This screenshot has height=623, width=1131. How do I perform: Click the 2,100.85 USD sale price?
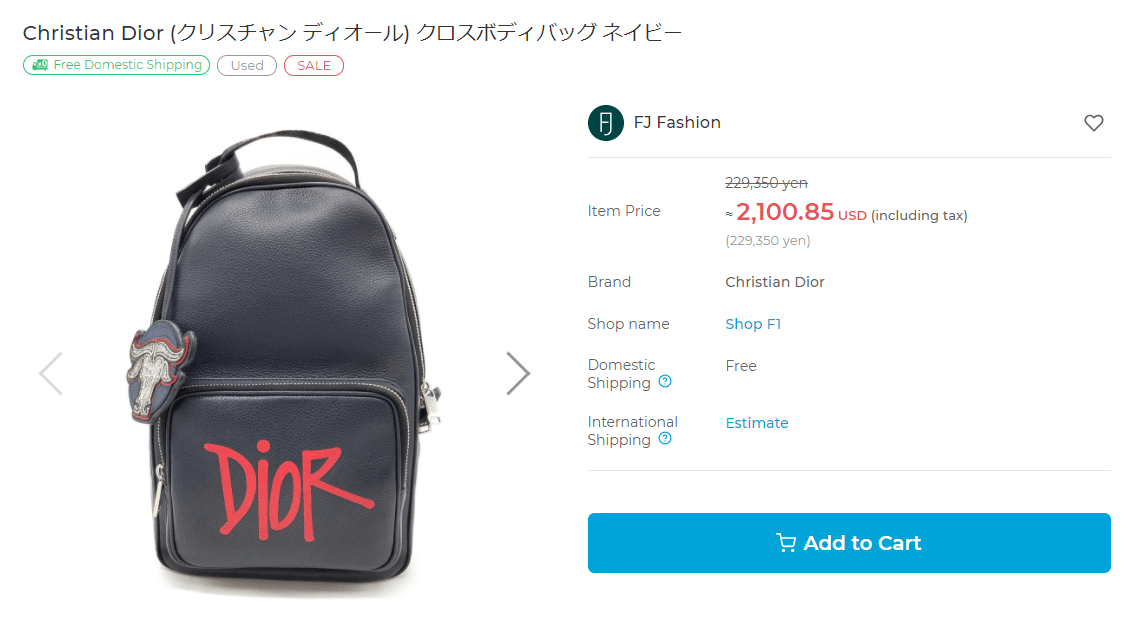click(x=801, y=212)
